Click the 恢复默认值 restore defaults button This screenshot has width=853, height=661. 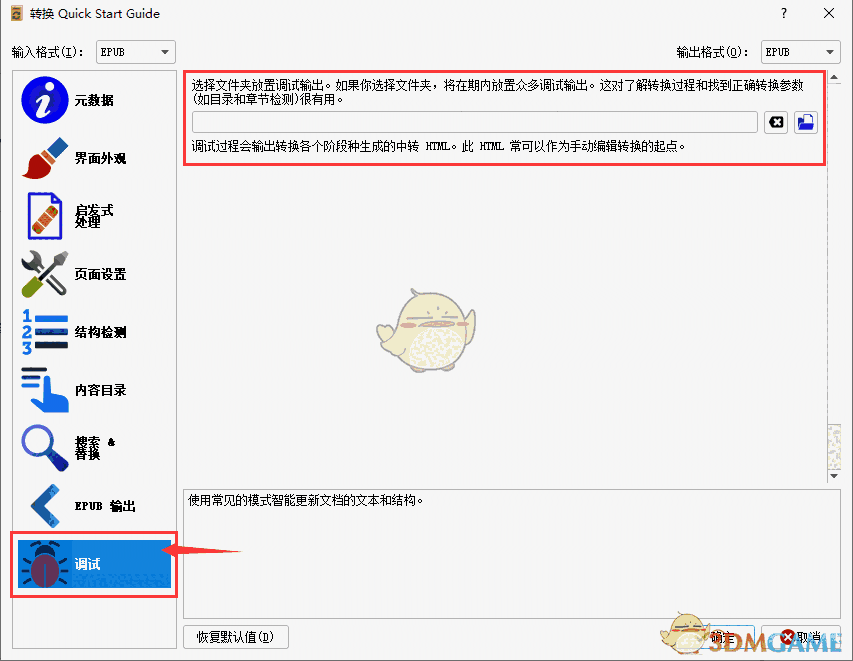(x=235, y=637)
